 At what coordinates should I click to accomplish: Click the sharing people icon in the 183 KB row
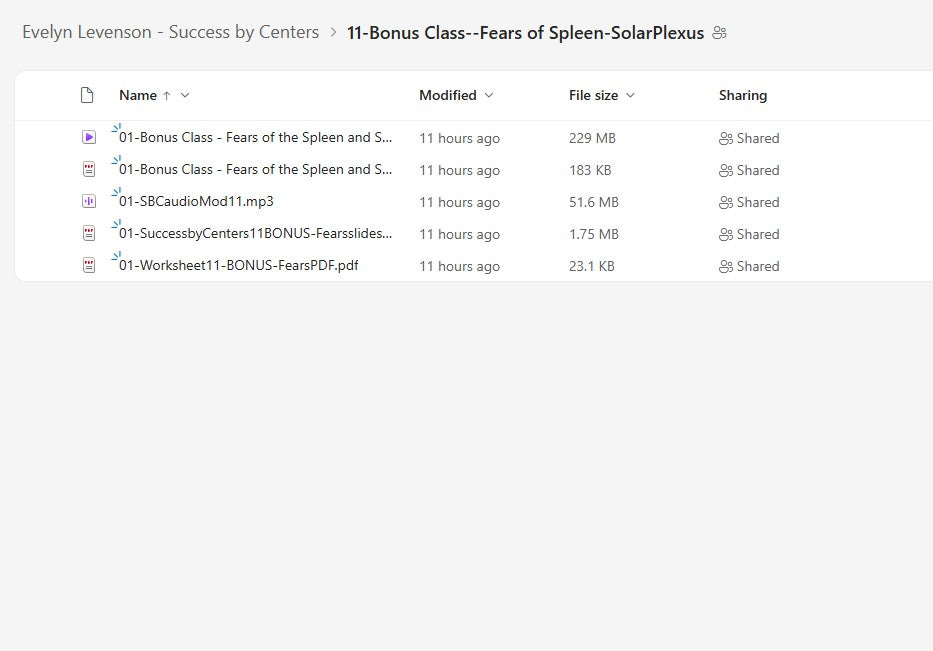click(725, 171)
